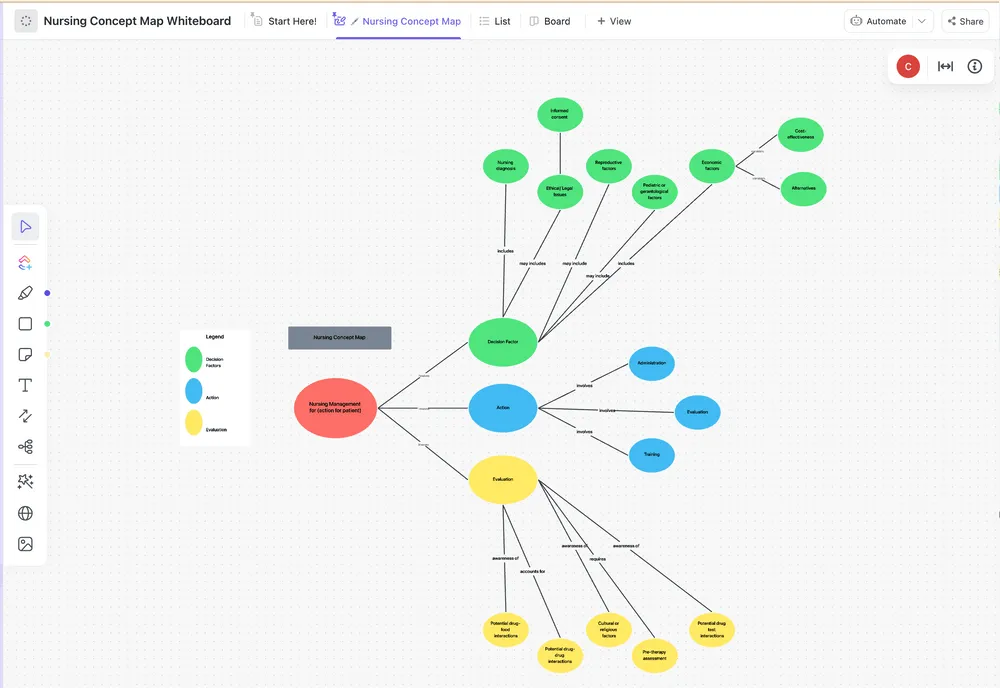
Task: Open the whiteboard info icon
Action: point(974,66)
